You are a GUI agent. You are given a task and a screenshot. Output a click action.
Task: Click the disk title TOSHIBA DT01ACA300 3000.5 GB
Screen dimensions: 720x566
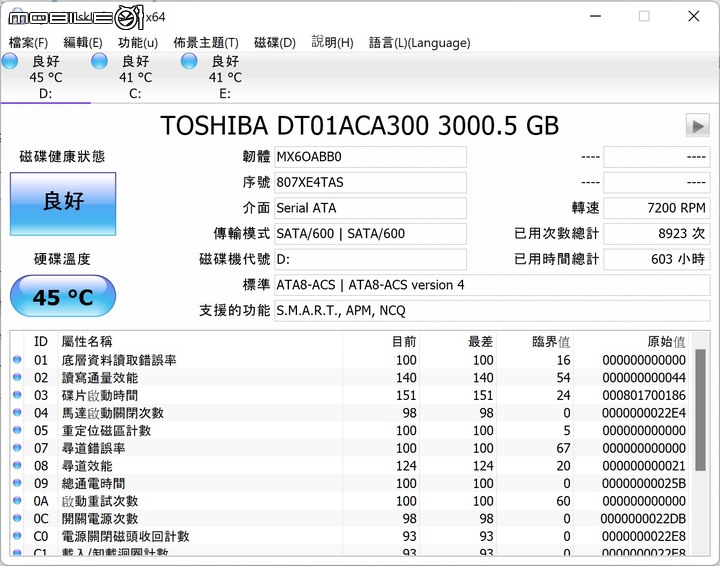point(360,125)
